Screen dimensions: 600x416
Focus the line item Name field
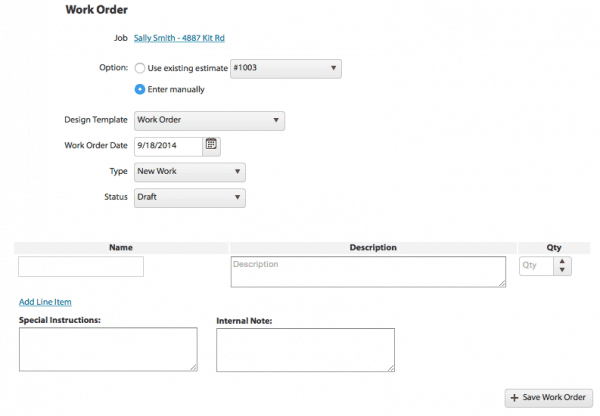[x=81, y=266]
